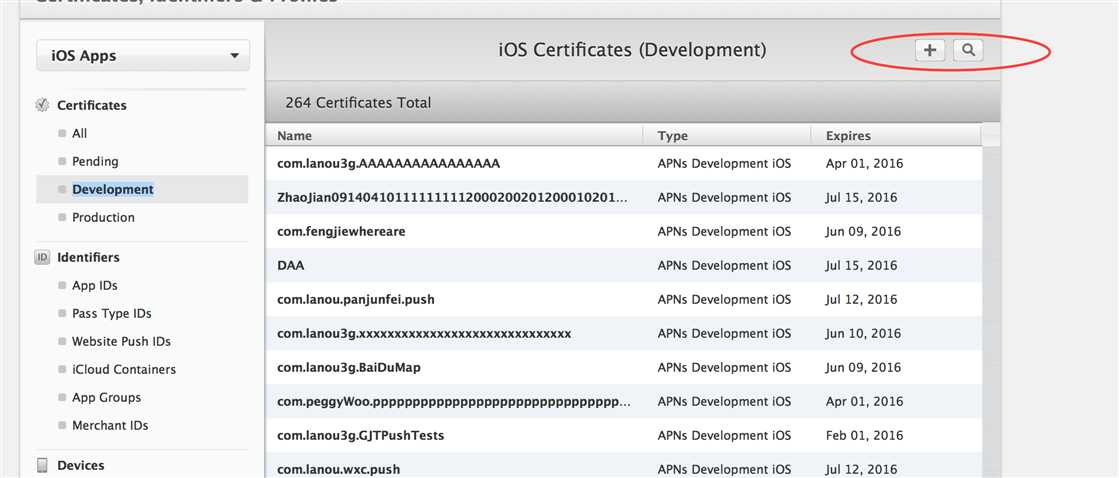Image resolution: width=1119 pixels, height=478 pixels.
Task: Open Merchant IDs
Action: (x=110, y=425)
